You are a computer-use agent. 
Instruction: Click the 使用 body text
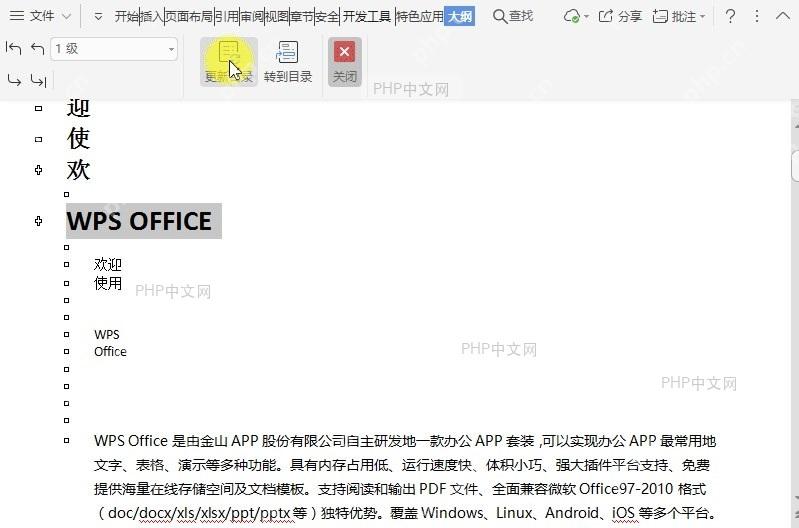108,283
